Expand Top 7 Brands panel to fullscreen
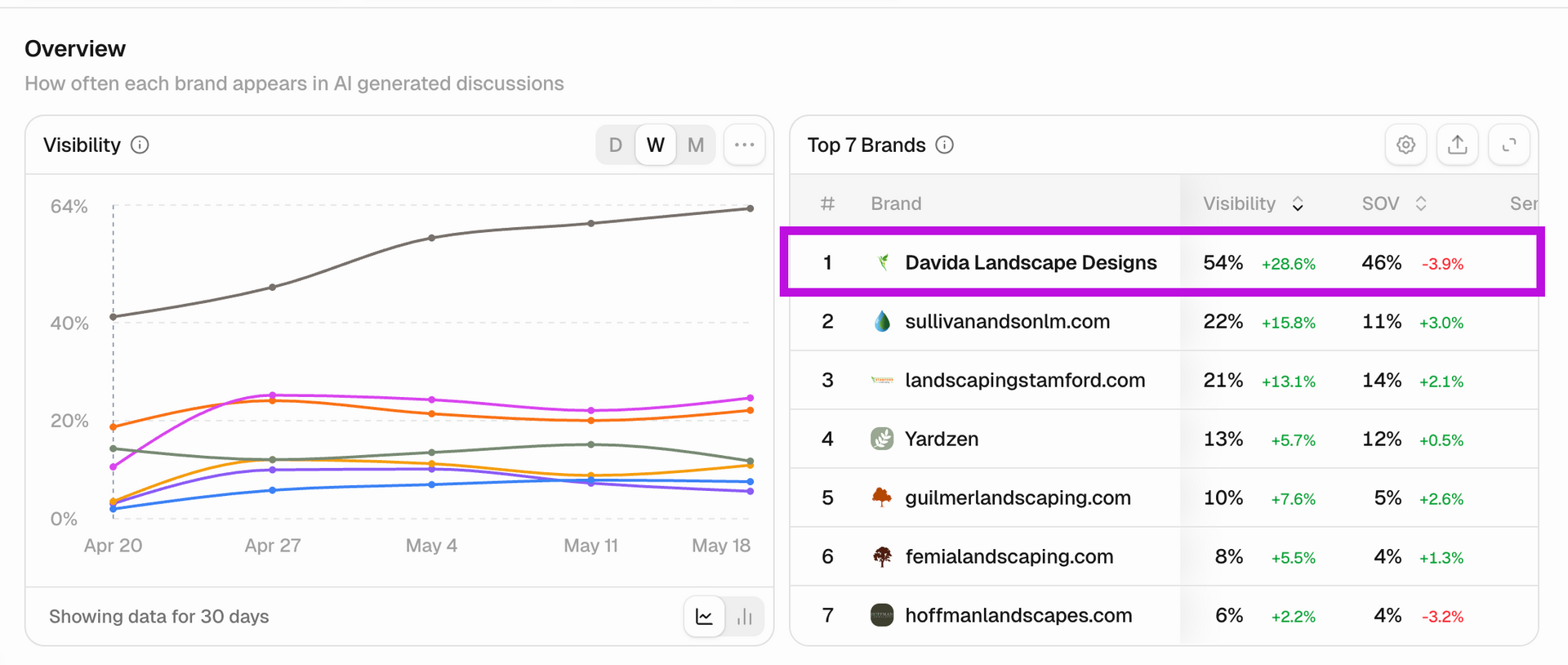The image size is (1568, 665). click(1509, 145)
